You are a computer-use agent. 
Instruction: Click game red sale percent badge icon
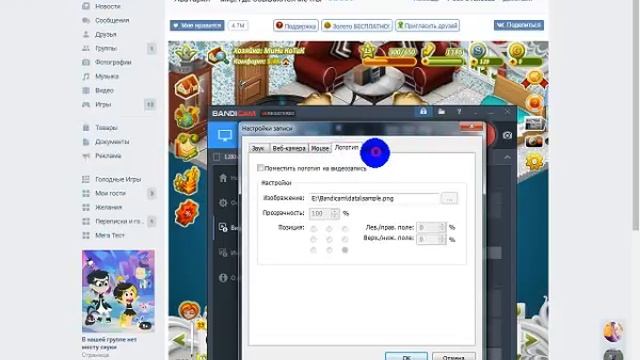(187, 213)
